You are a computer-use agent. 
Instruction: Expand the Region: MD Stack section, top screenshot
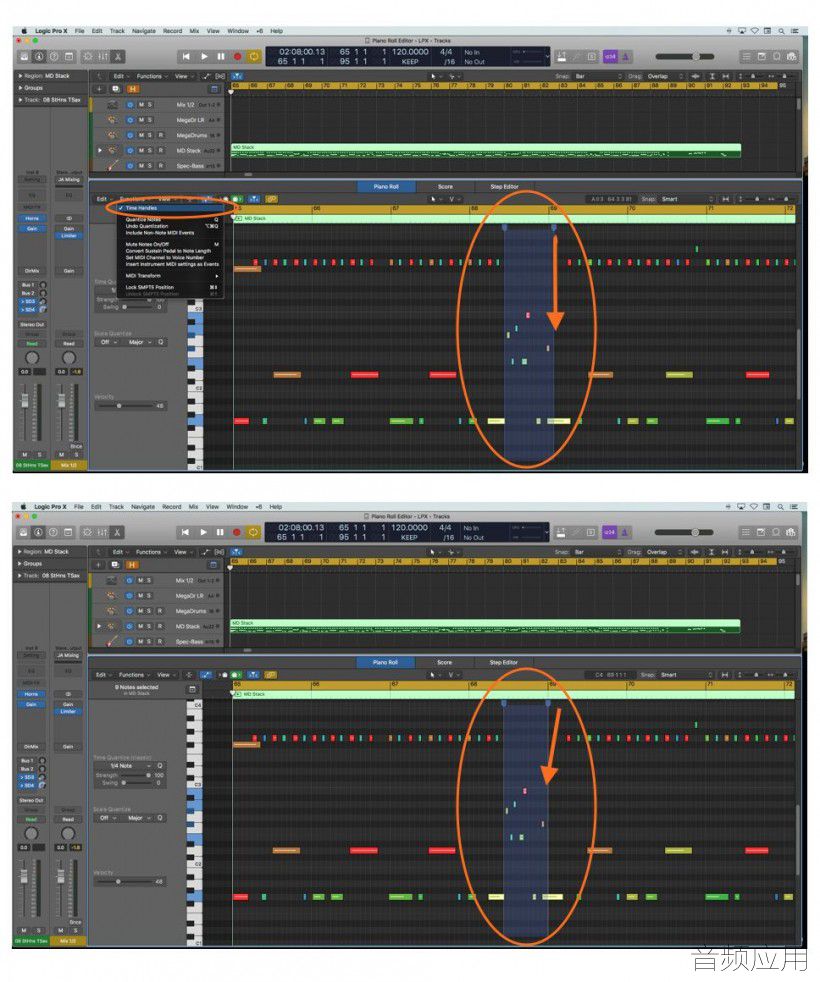(x=20, y=76)
